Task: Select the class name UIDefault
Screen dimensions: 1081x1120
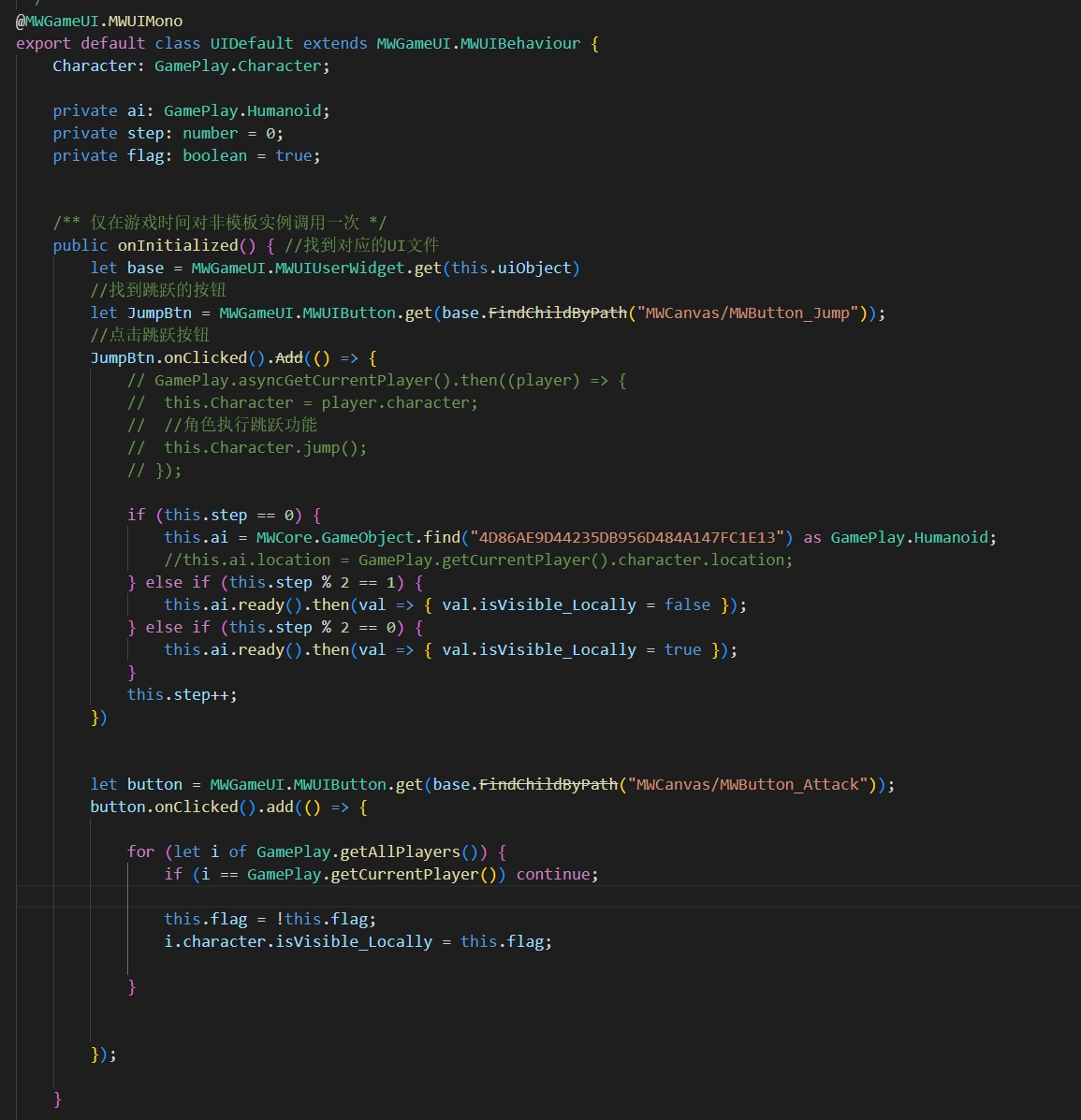Action: coord(252,43)
